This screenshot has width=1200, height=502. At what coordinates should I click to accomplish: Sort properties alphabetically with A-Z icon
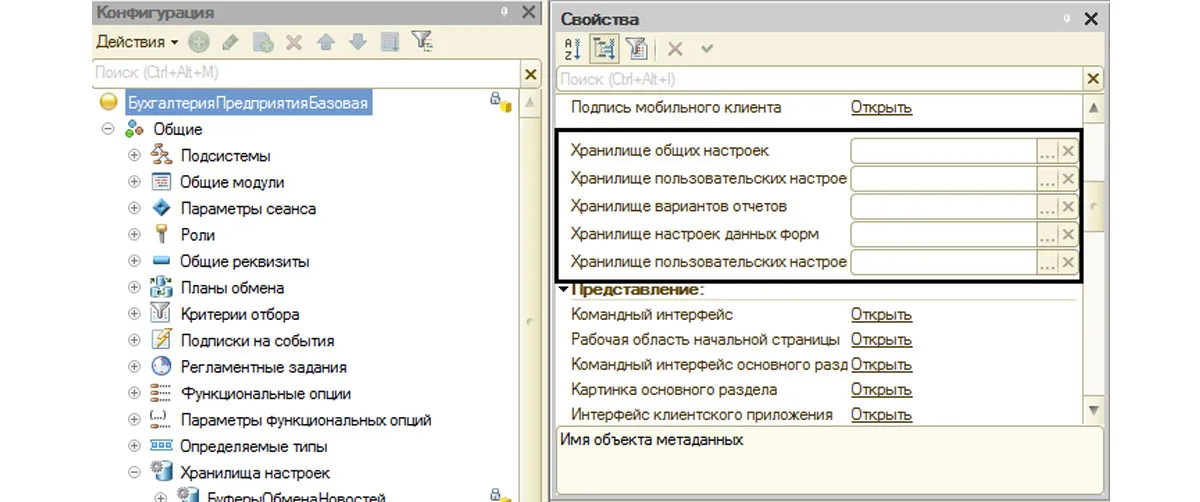coord(572,47)
